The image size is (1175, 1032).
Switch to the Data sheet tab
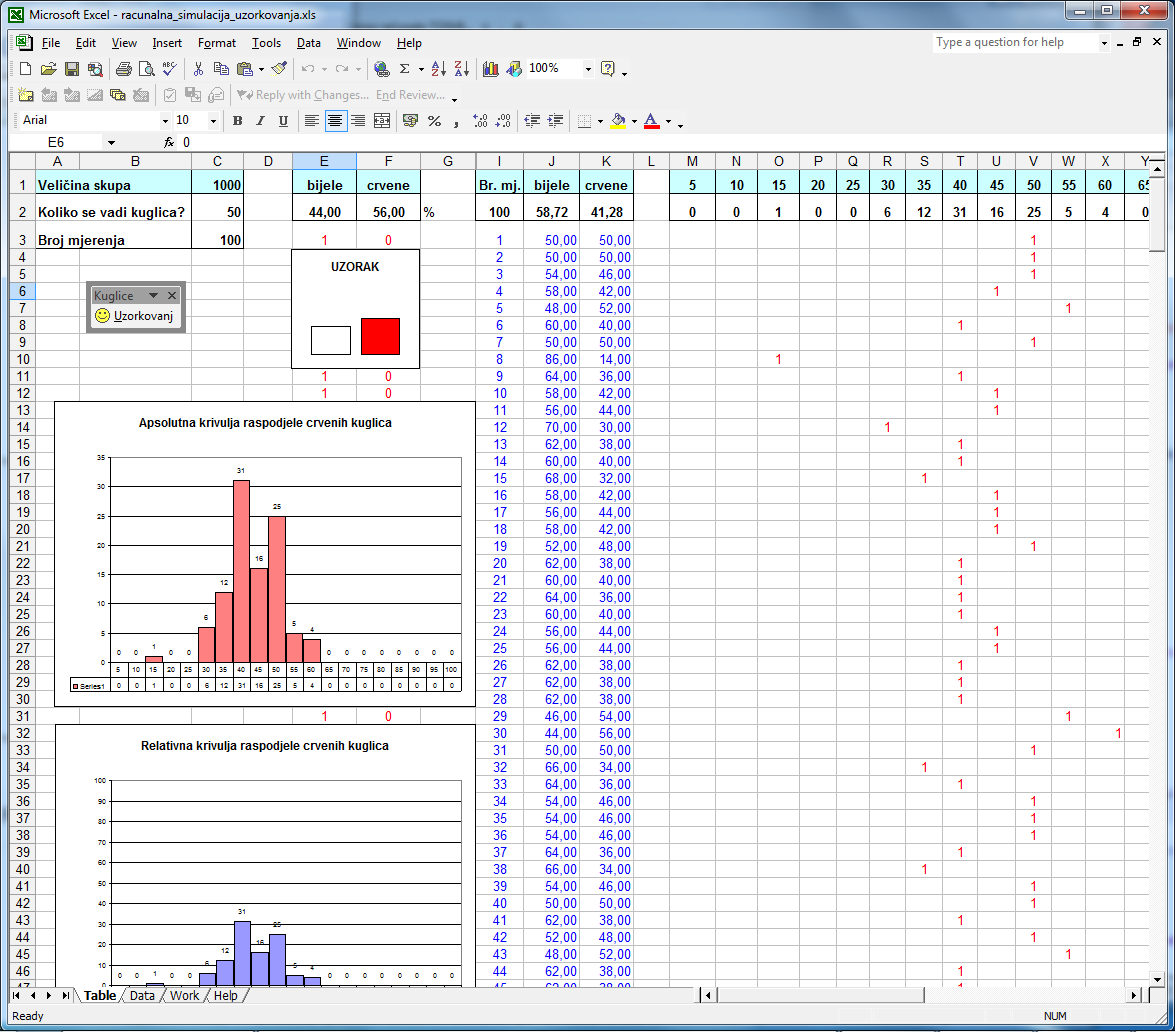tap(142, 995)
